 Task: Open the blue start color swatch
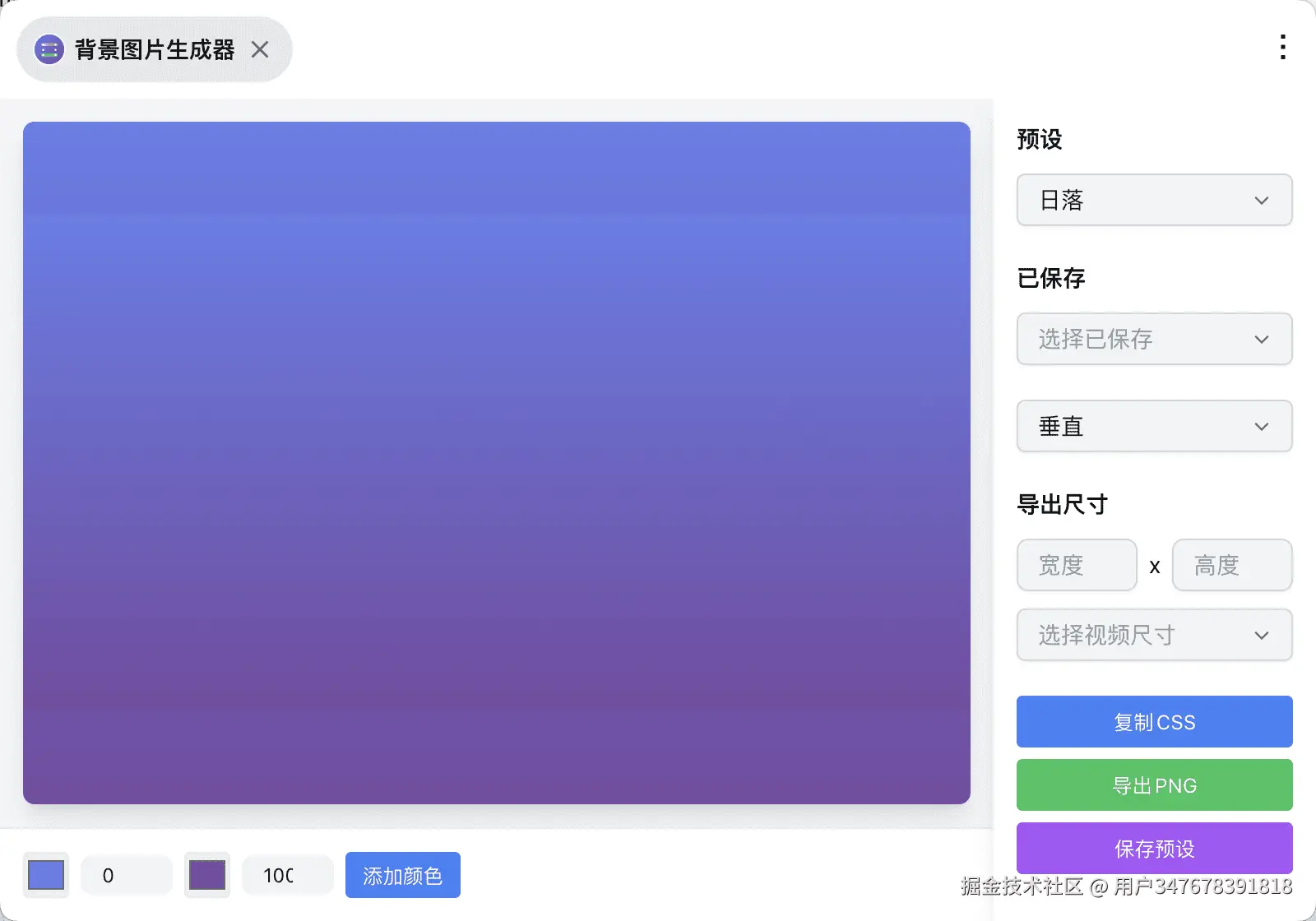pyautogui.click(x=46, y=875)
